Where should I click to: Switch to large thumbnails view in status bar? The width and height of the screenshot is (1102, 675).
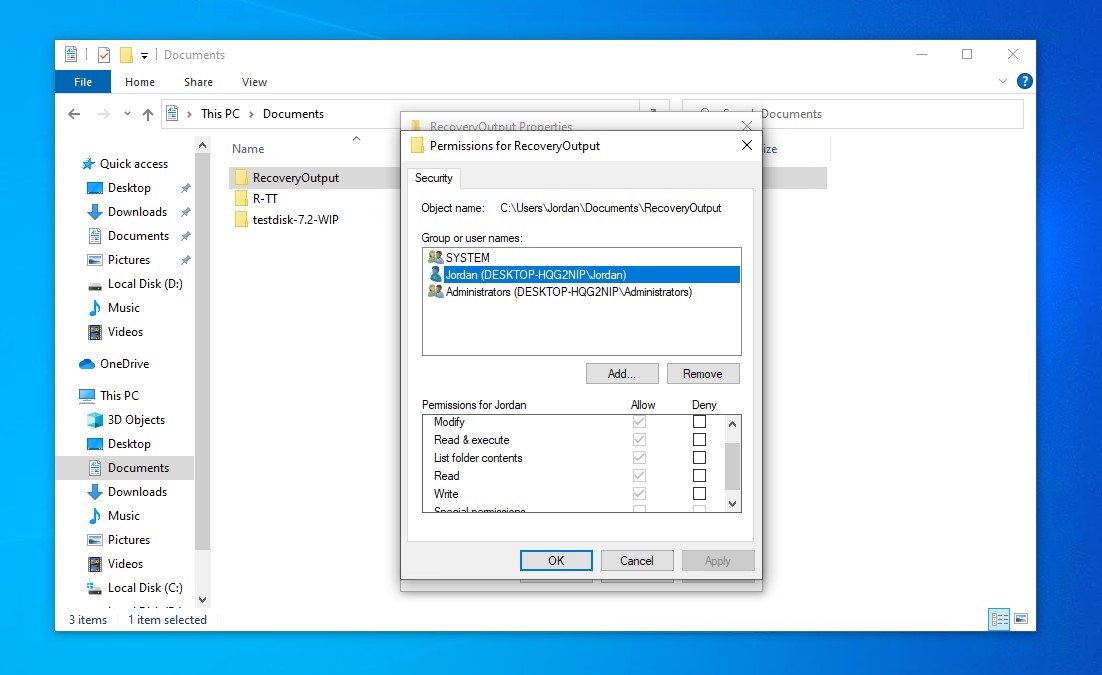pos(1021,620)
